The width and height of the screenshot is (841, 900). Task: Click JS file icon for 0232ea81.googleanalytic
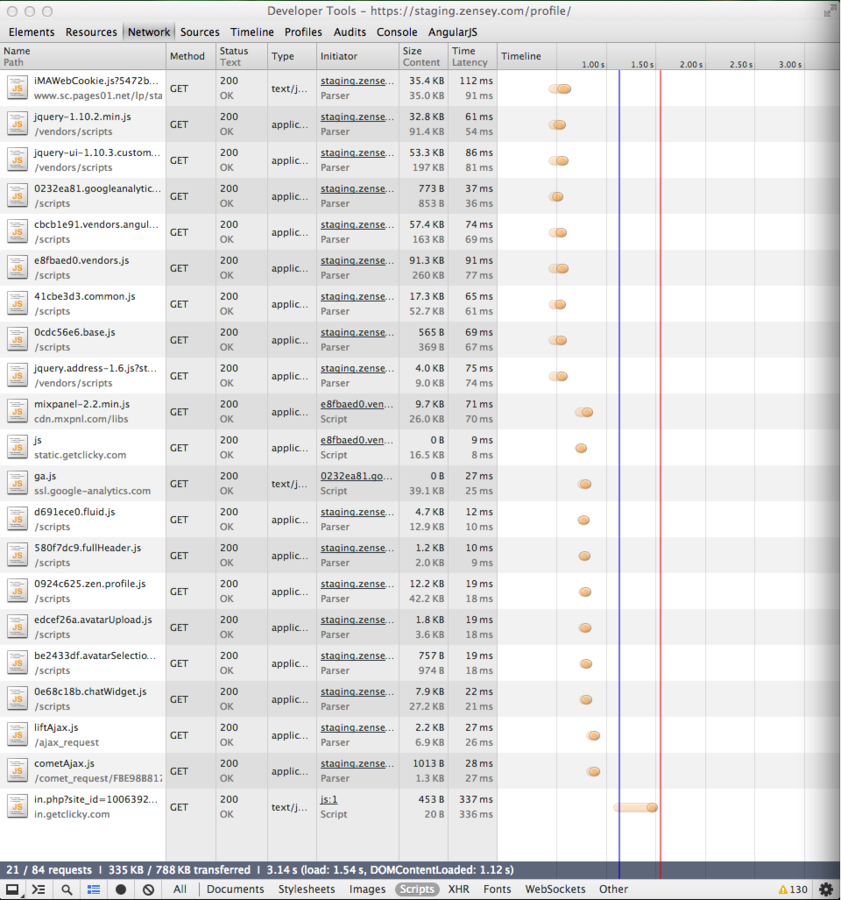17,196
